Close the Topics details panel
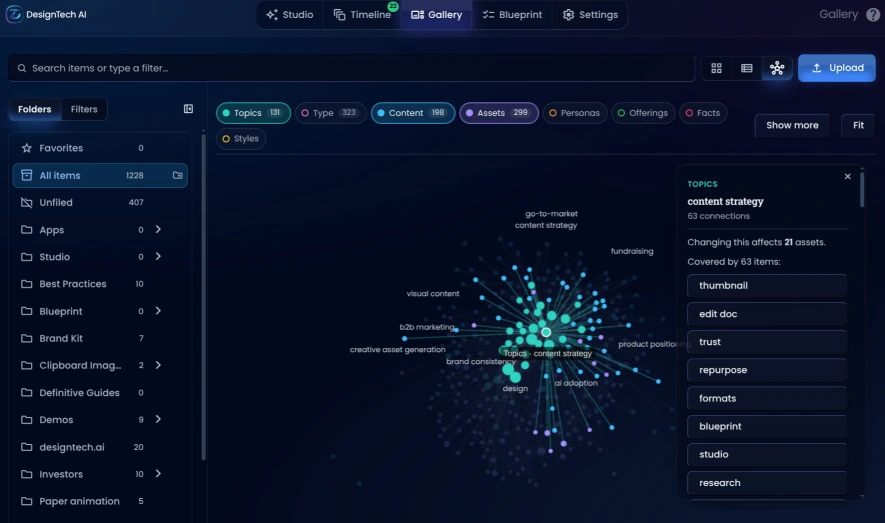The width and height of the screenshot is (885, 523). 847,177
